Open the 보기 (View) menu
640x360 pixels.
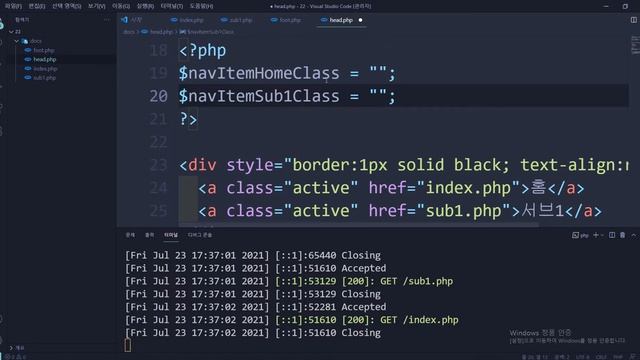pos(96,6)
